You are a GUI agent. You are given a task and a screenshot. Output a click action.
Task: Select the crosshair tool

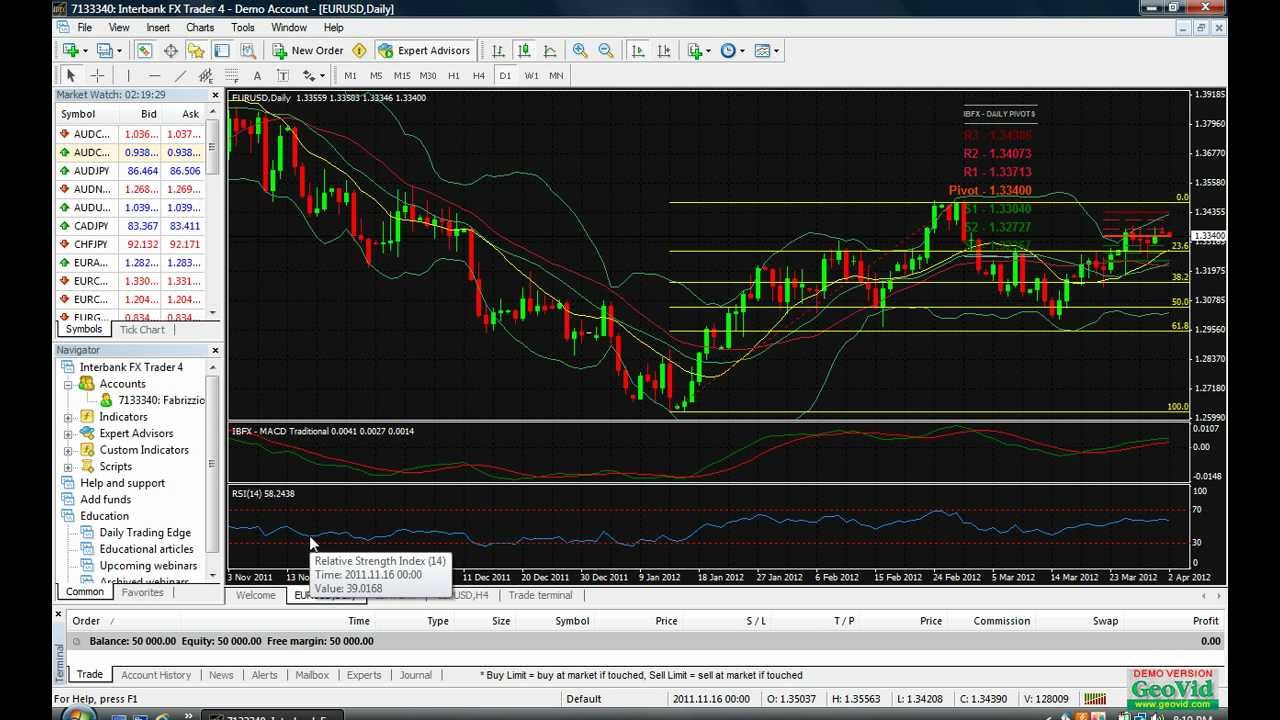[97, 75]
